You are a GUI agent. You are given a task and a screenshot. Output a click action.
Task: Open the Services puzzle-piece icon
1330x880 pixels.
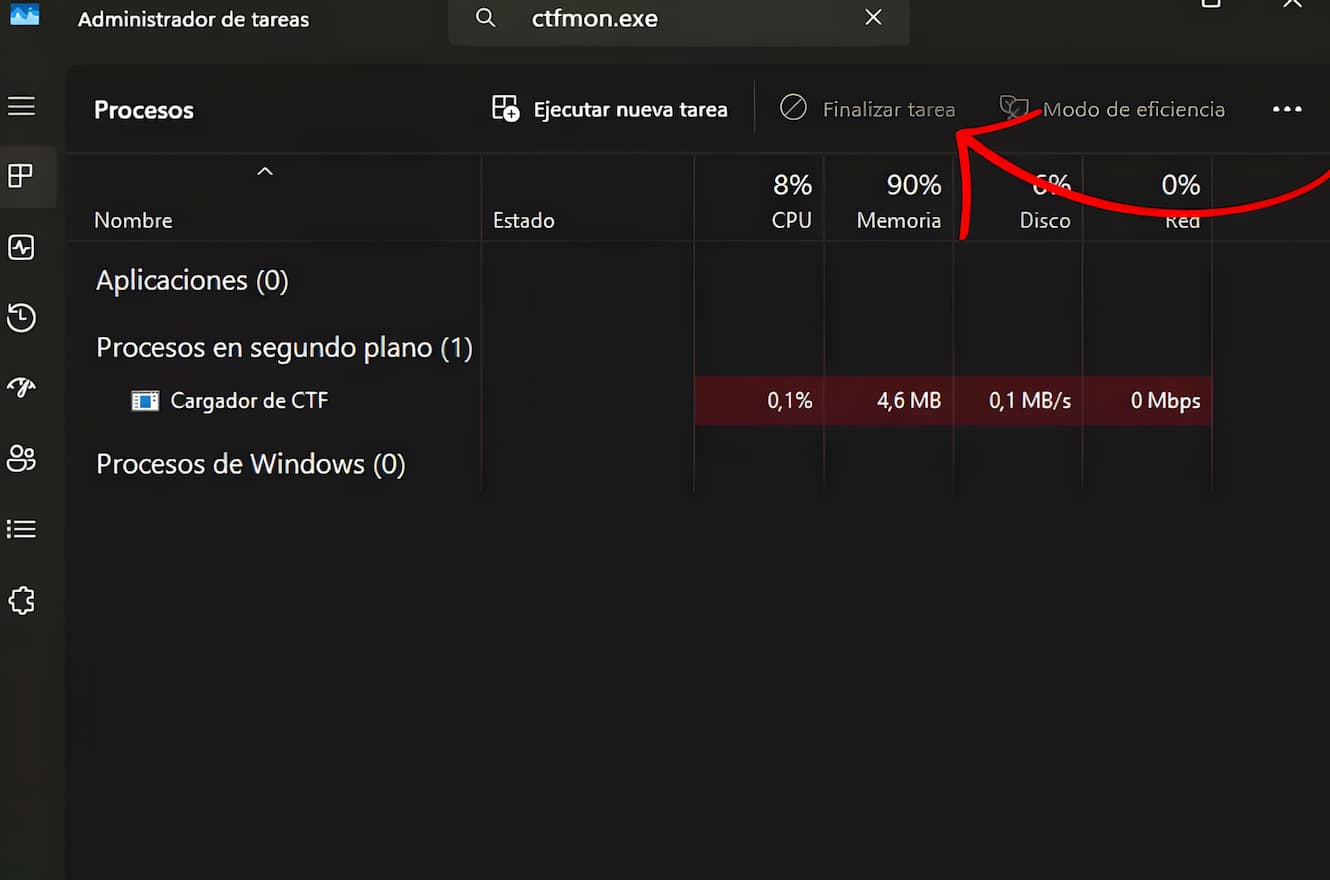[x=21, y=600]
